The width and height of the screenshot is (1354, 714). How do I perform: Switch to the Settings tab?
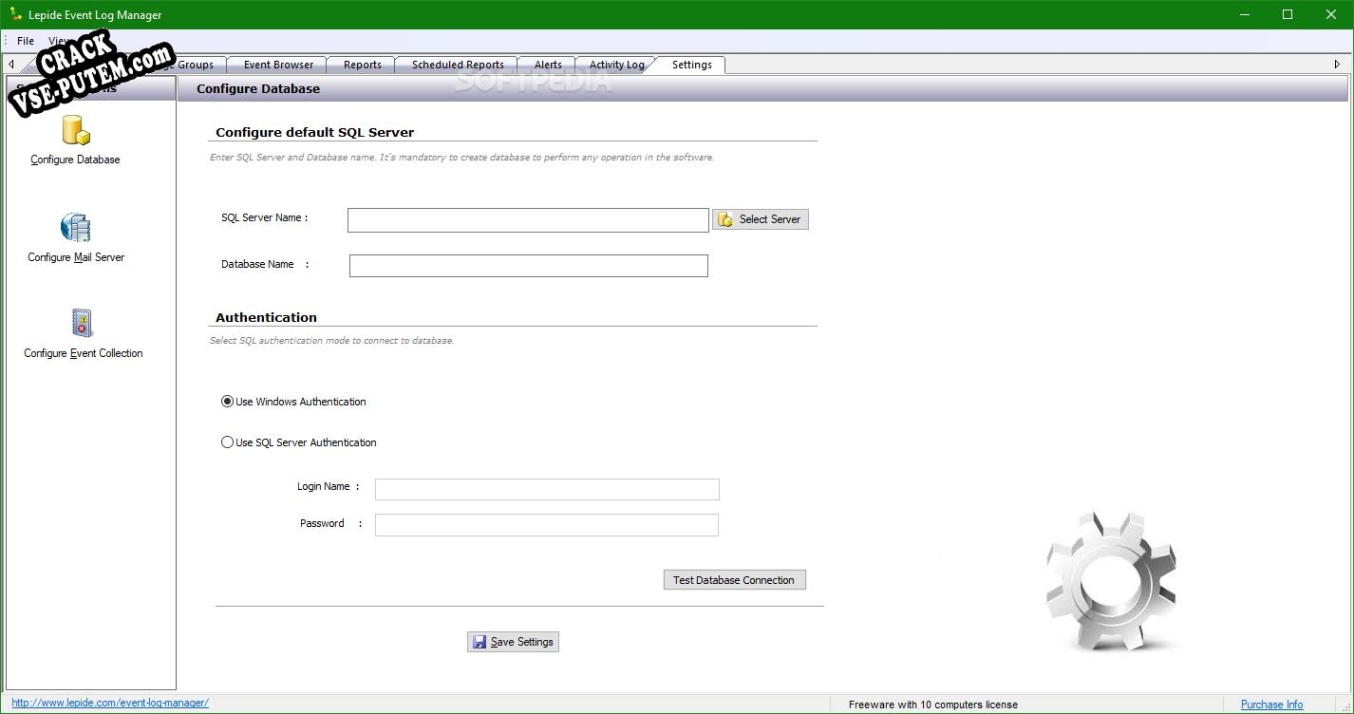coord(692,65)
